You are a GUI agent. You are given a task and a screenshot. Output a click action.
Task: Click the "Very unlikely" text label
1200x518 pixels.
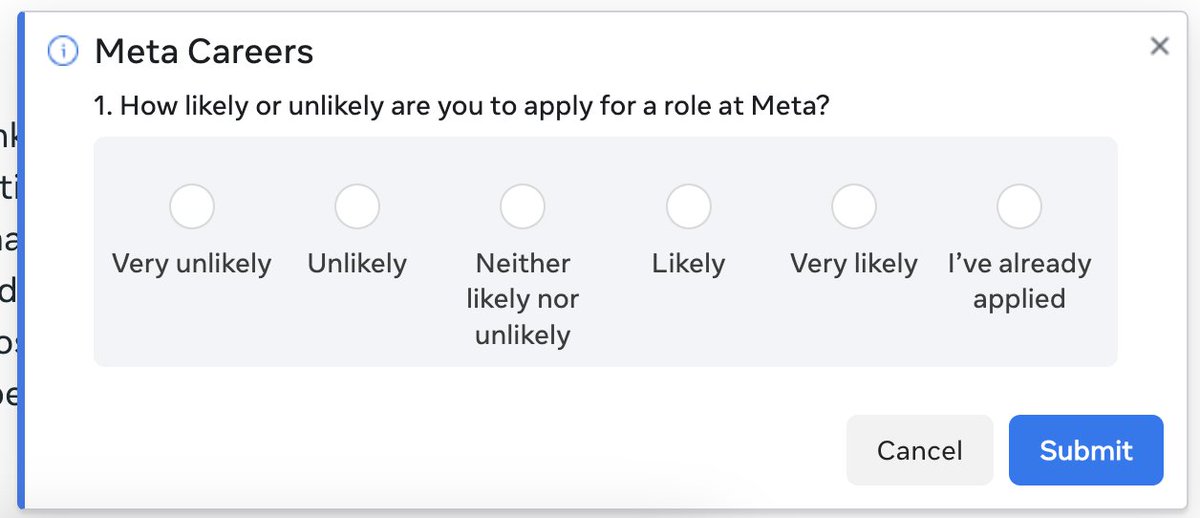click(192, 264)
